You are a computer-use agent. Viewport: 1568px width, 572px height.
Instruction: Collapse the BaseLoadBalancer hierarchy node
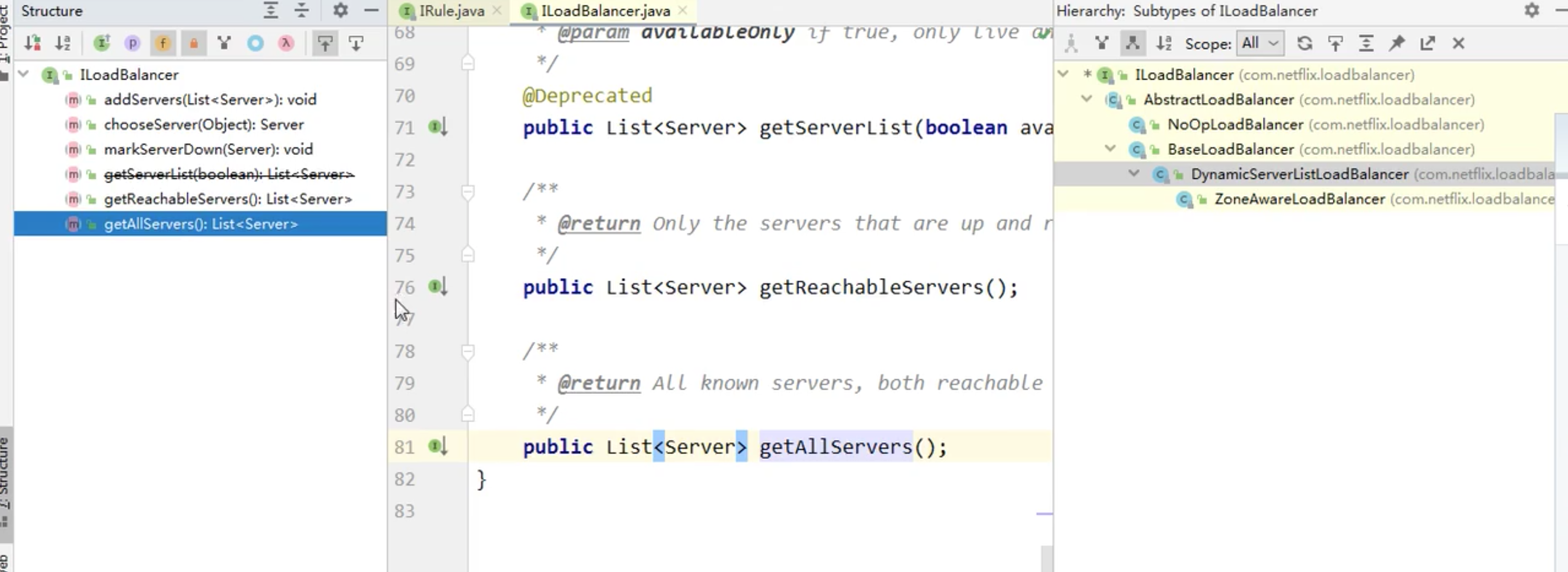(1110, 149)
